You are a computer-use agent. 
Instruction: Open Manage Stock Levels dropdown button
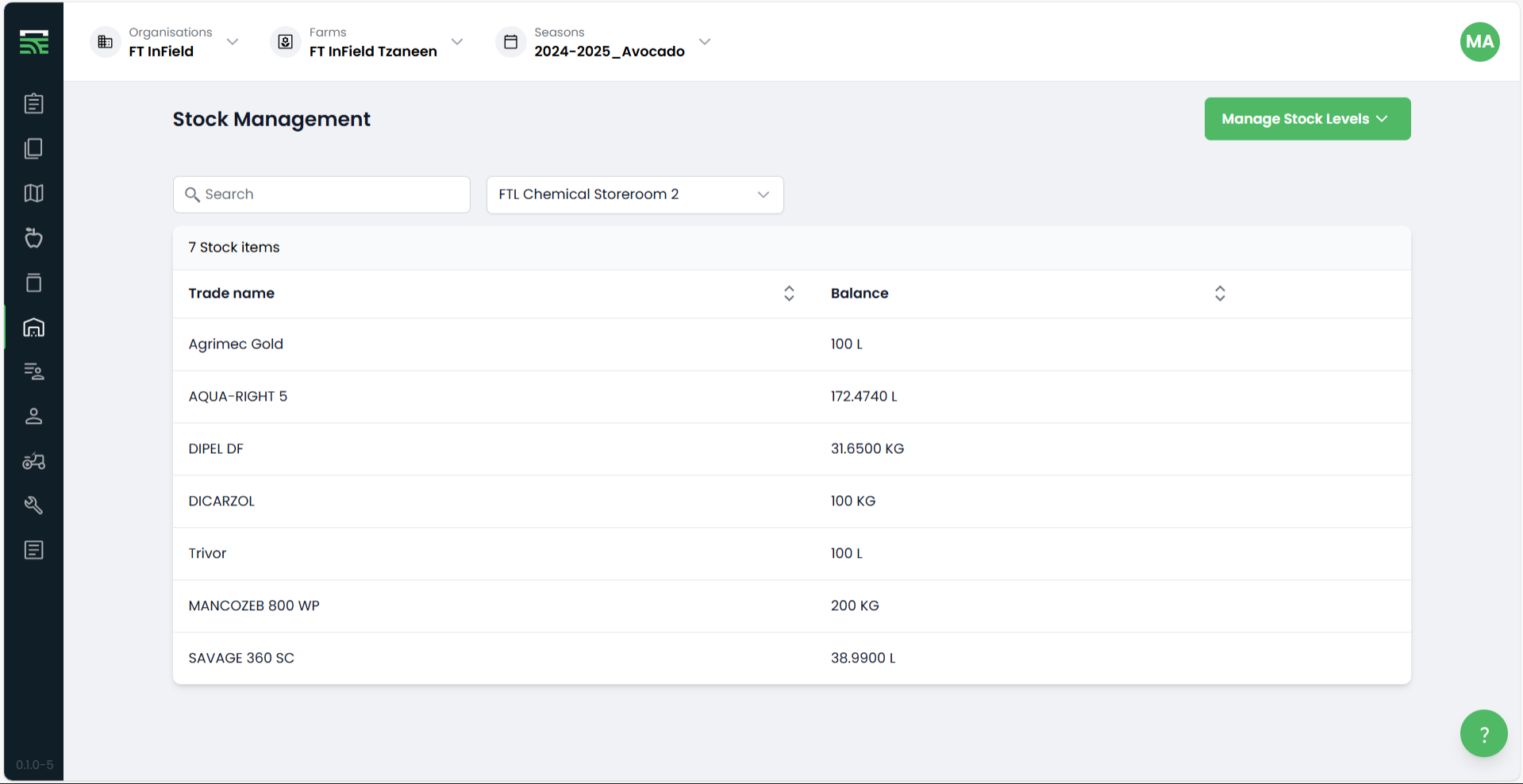pyautogui.click(x=1308, y=119)
